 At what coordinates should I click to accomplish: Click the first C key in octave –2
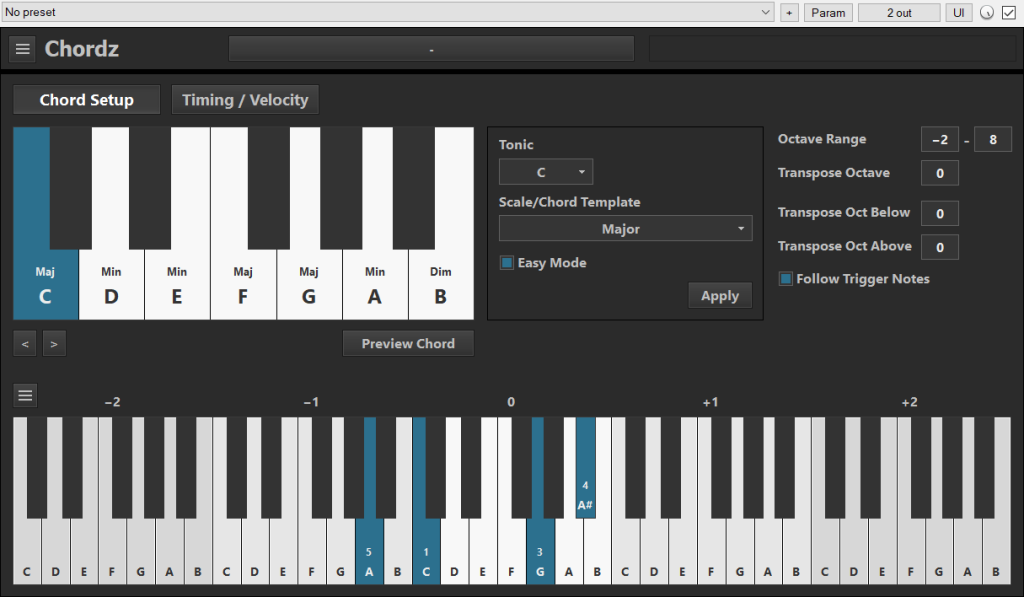click(27, 552)
